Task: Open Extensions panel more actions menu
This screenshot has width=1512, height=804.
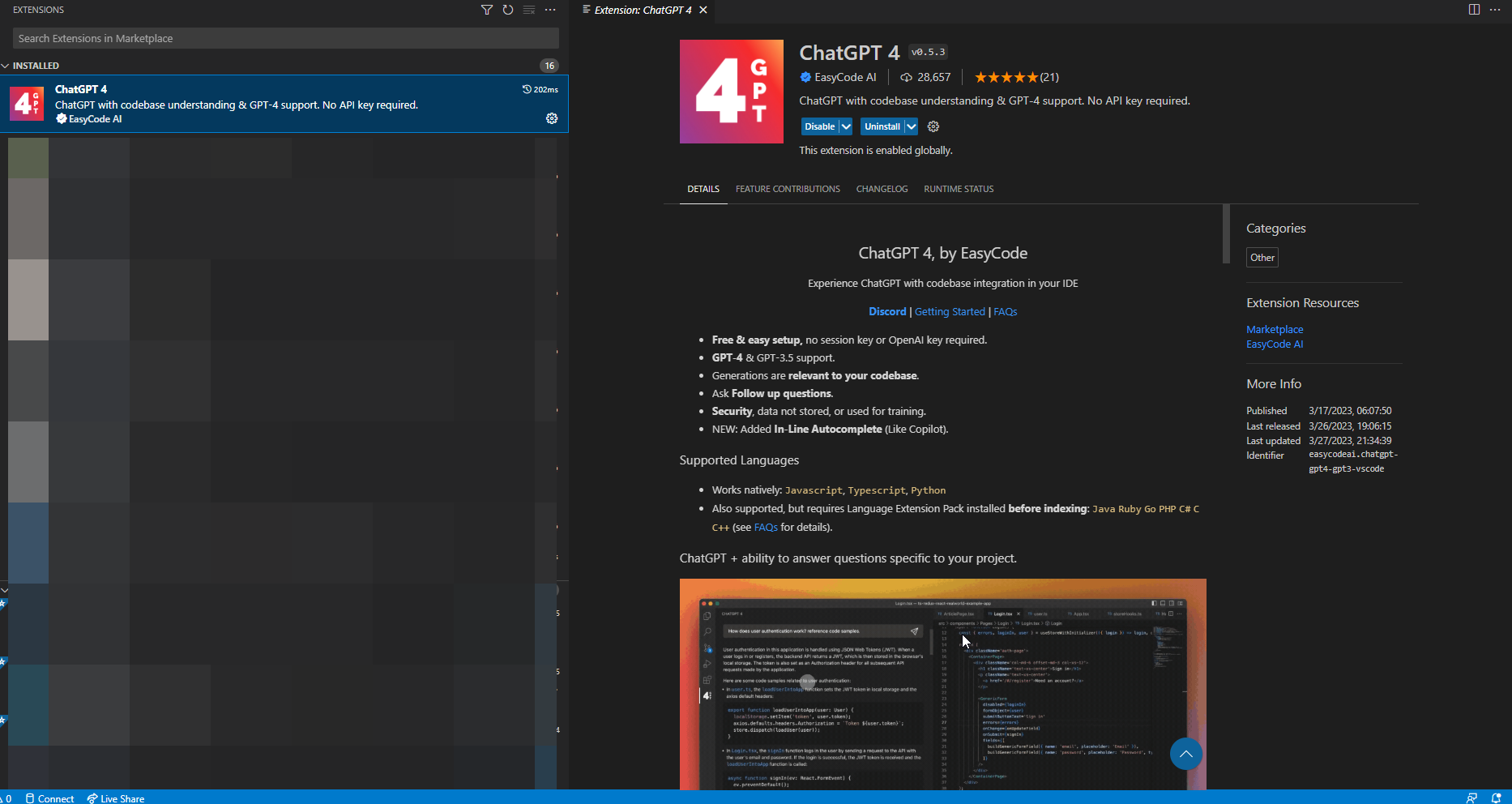Action: [551, 10]
